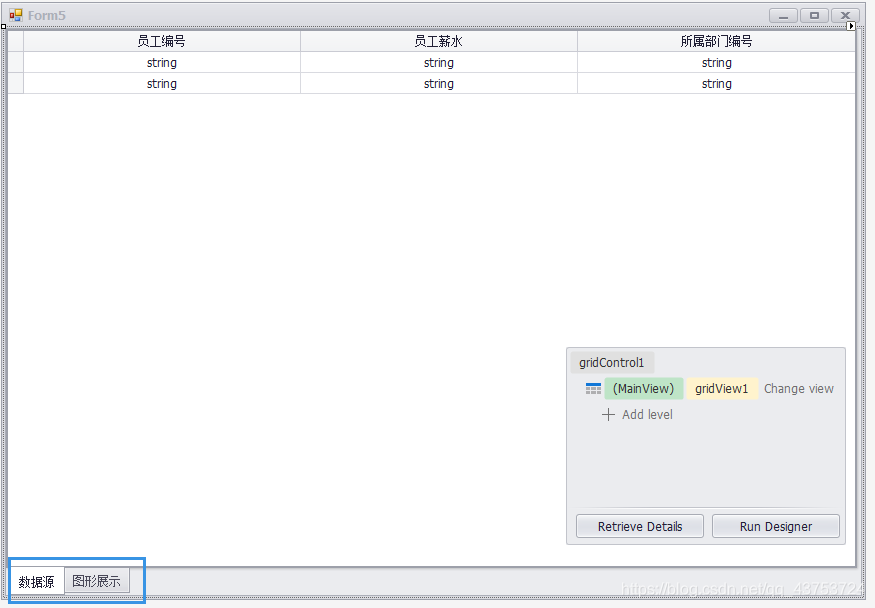Click the grid view icon beside (MainView)
Screen dimensions: 875x608
(x=593, y=389)
